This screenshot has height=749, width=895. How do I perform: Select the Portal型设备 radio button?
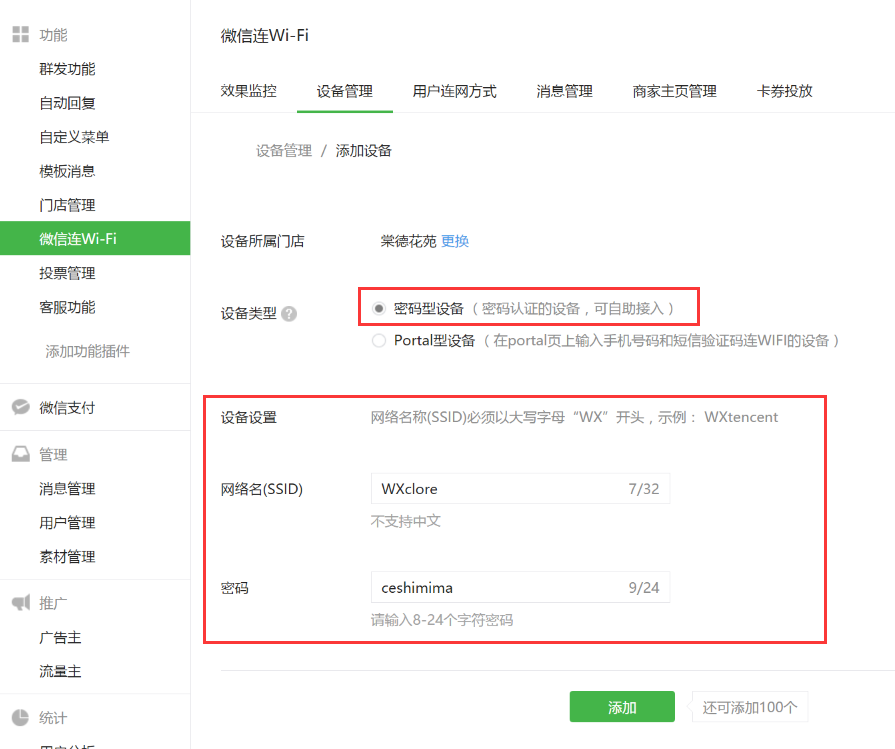[x=379, y=340]
